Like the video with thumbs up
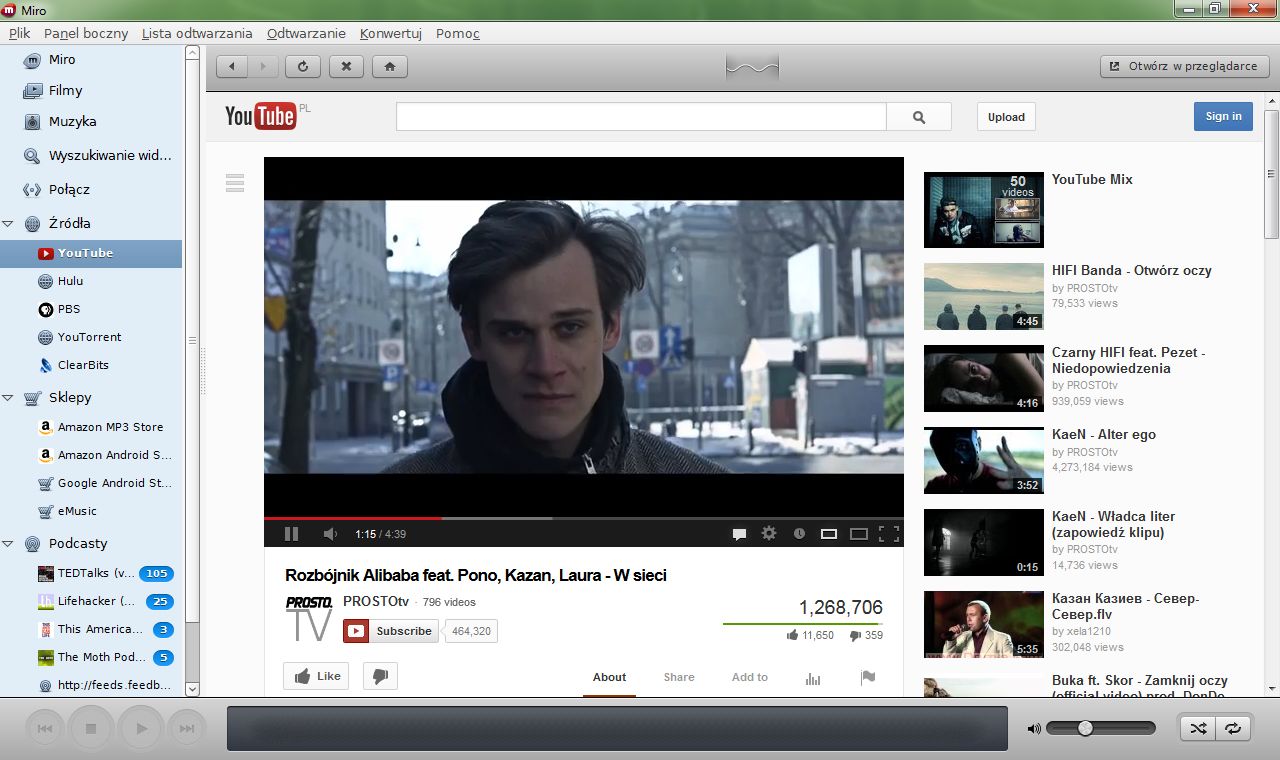The image size is (1280, 760). tap(318, 676)
